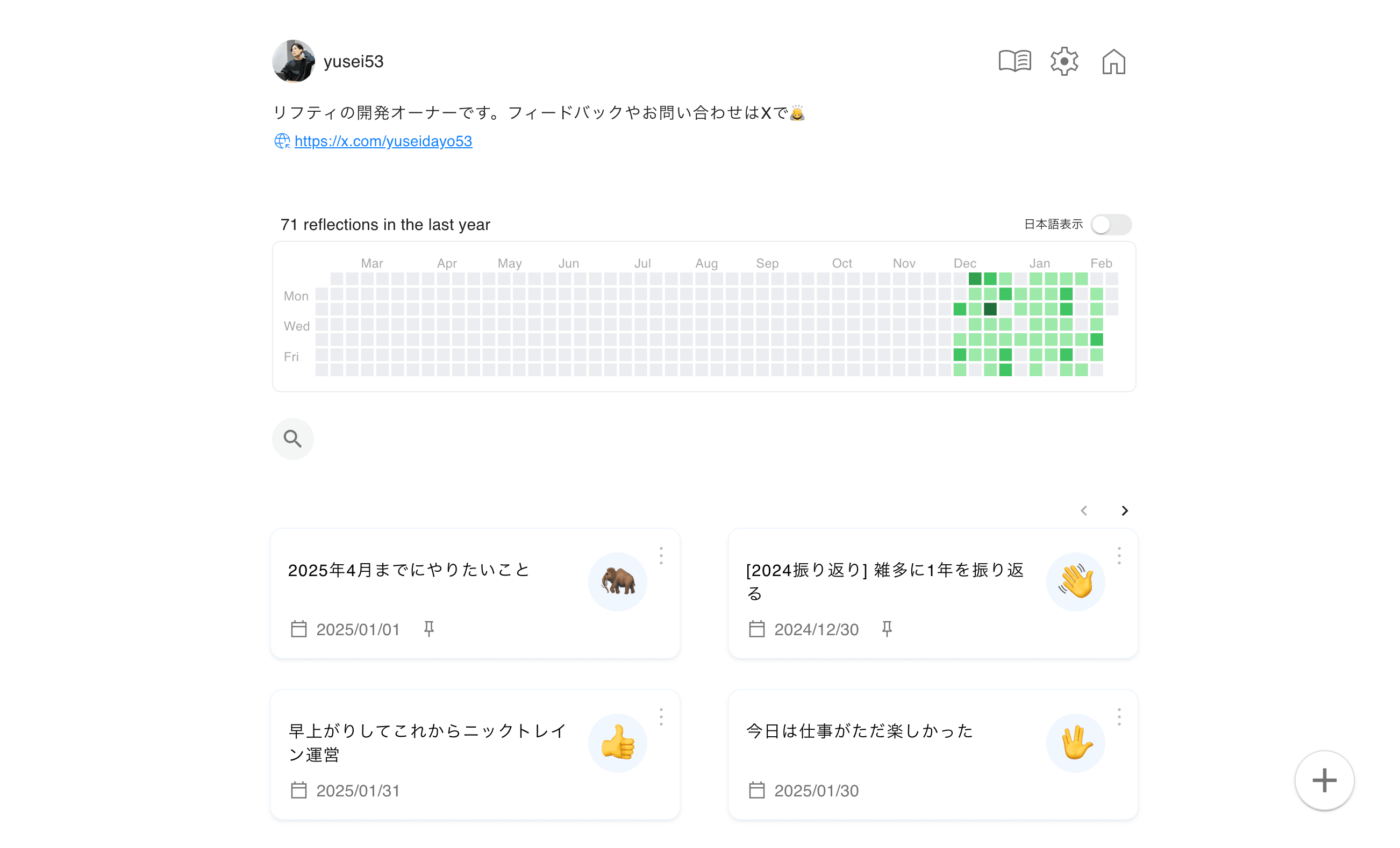Open options menu on the 2025年4月 card
The image size is (1400, 848).
[x=661, y=556]
